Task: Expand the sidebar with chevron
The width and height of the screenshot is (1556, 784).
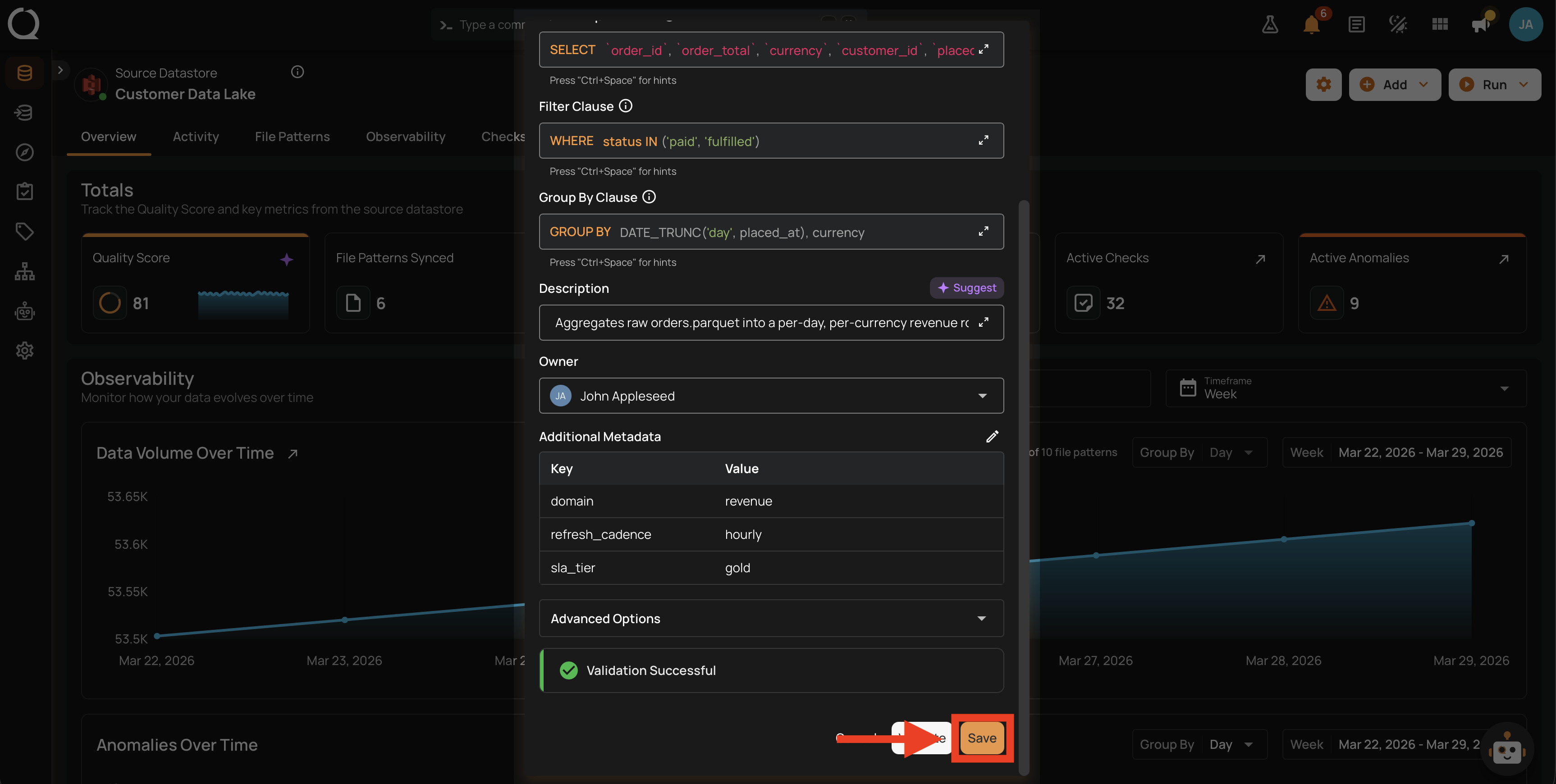Action: pyautogui.click(x=60, y=70)
